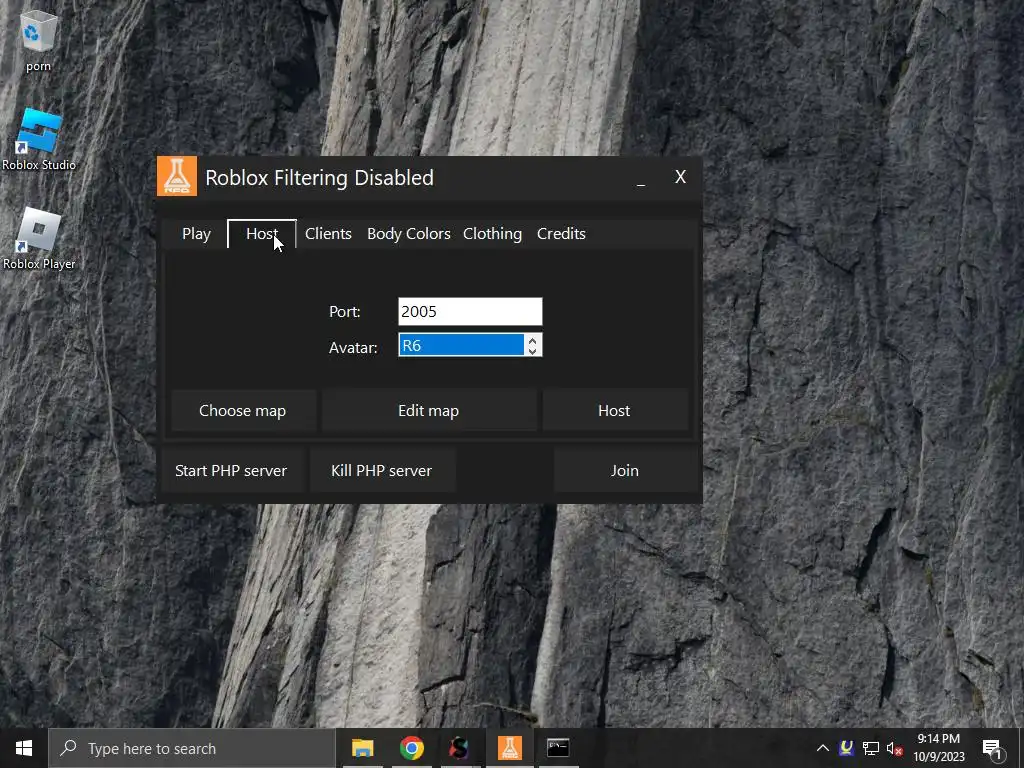Screen dimensions: 1024x768
Task: Click the "Roblox Filtering Disabled" title text
Action: tap(319, 178)
